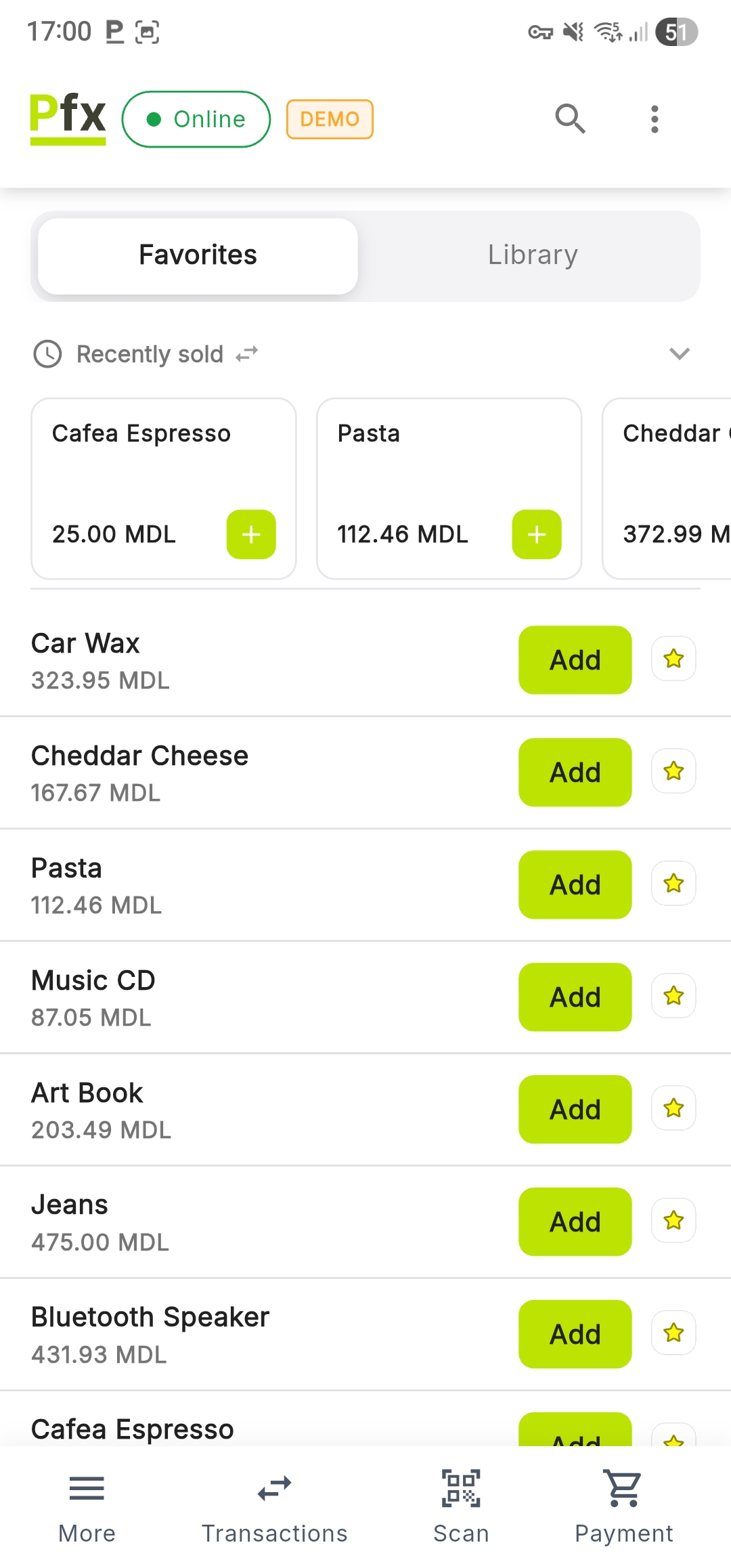Add Cheddar Cheese to the order
This screenshot has height=1568, width=731.
coord(575,772)
